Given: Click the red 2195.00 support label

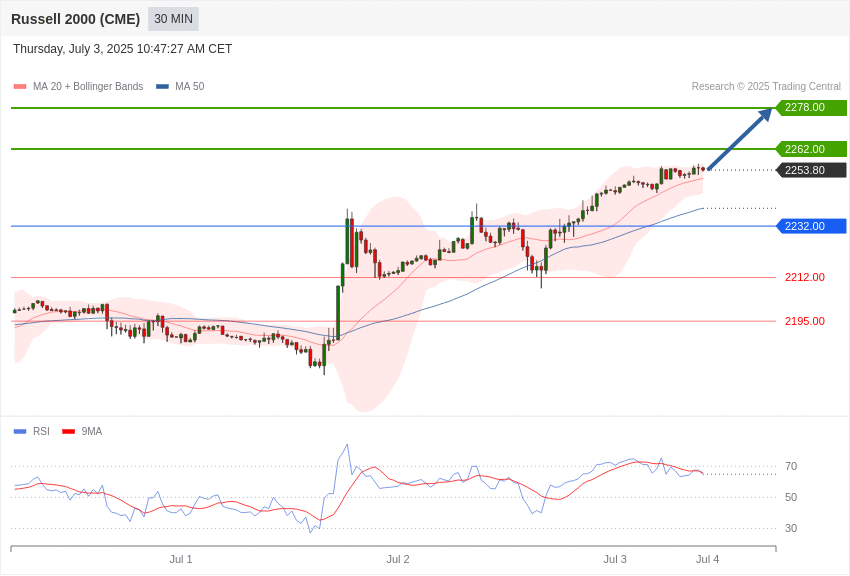Looking at the screenshot, I should click(804, 321).
